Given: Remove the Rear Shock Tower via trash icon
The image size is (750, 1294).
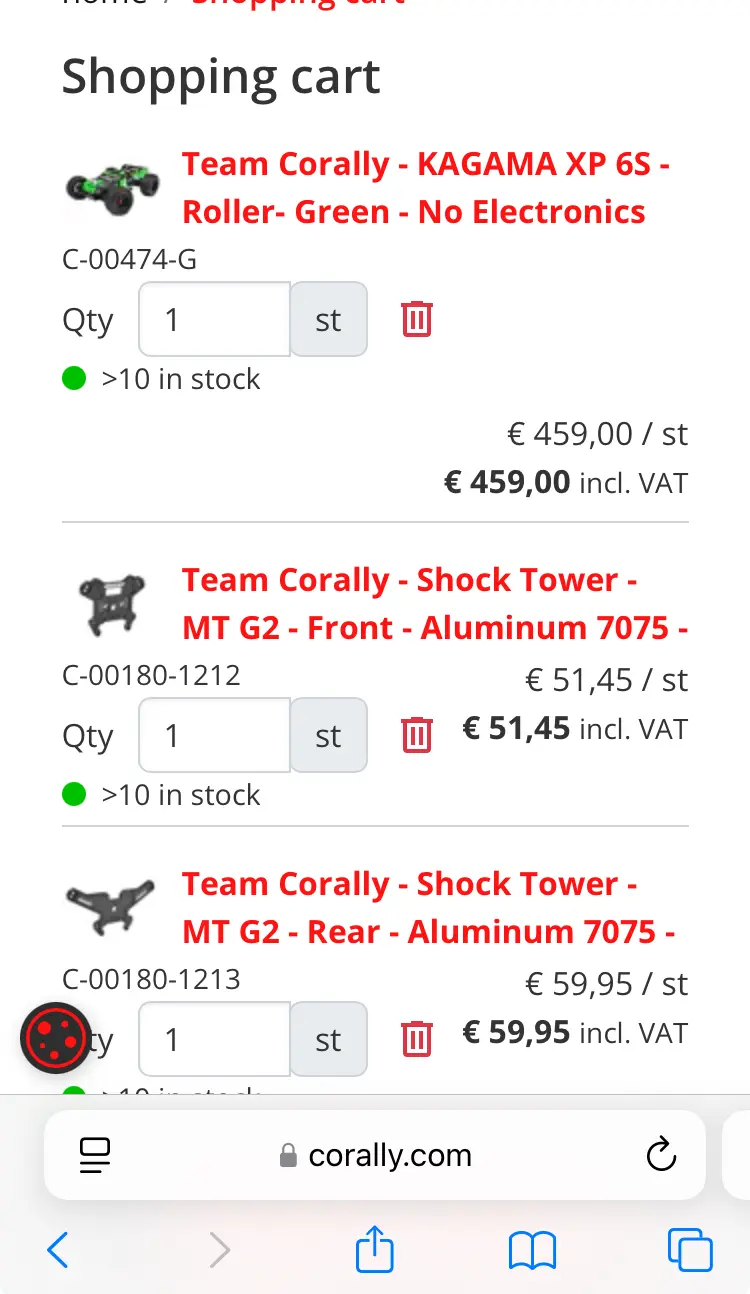Looking at the screenshot, I should point(417,1039).
